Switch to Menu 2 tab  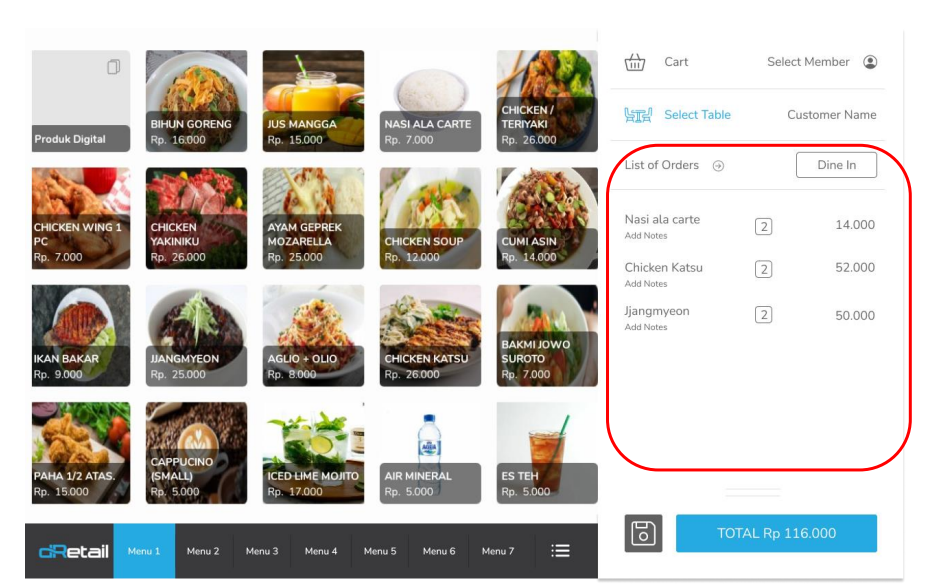[x=203, y=550]
